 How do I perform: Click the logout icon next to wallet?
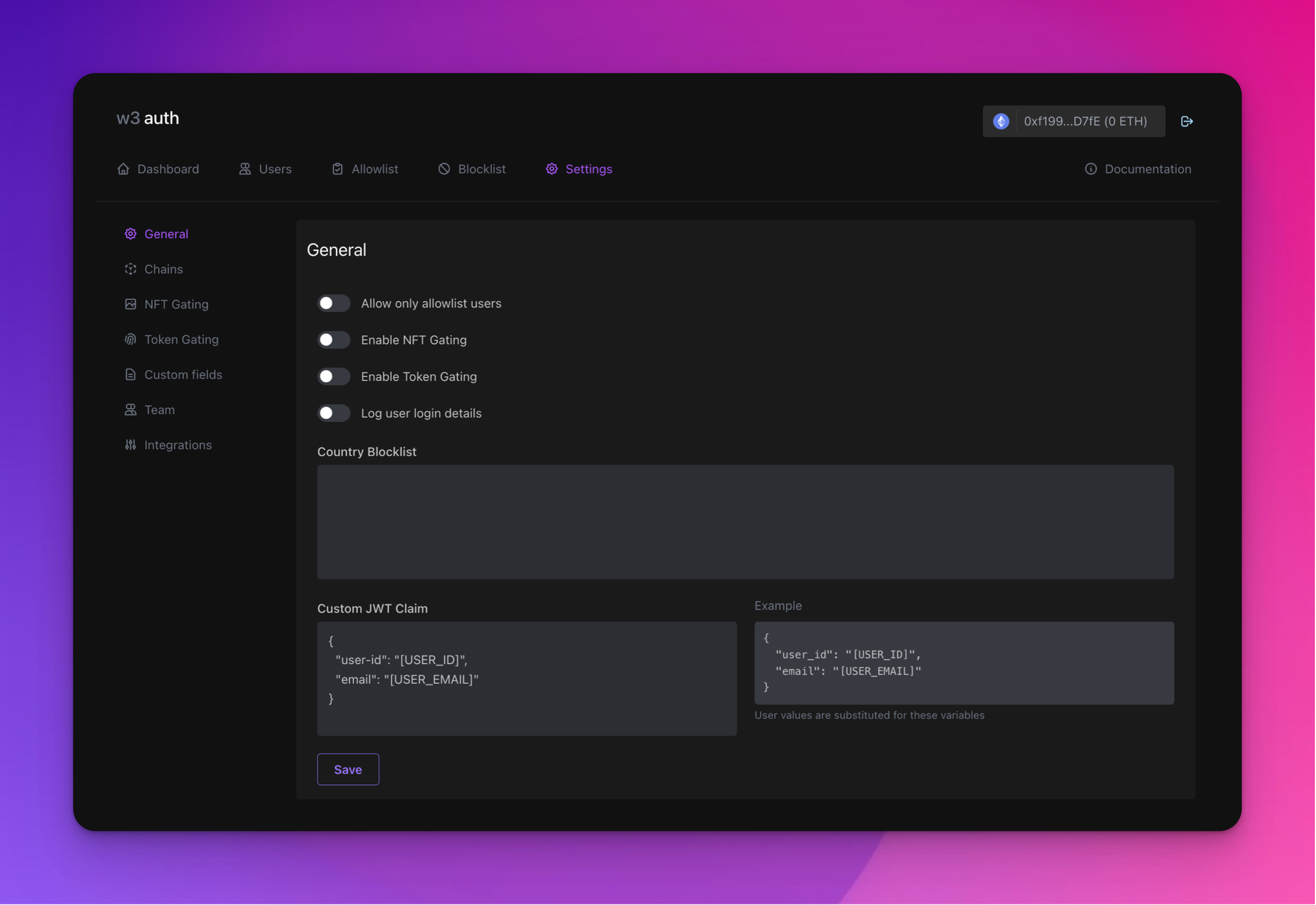(1186, 122)
